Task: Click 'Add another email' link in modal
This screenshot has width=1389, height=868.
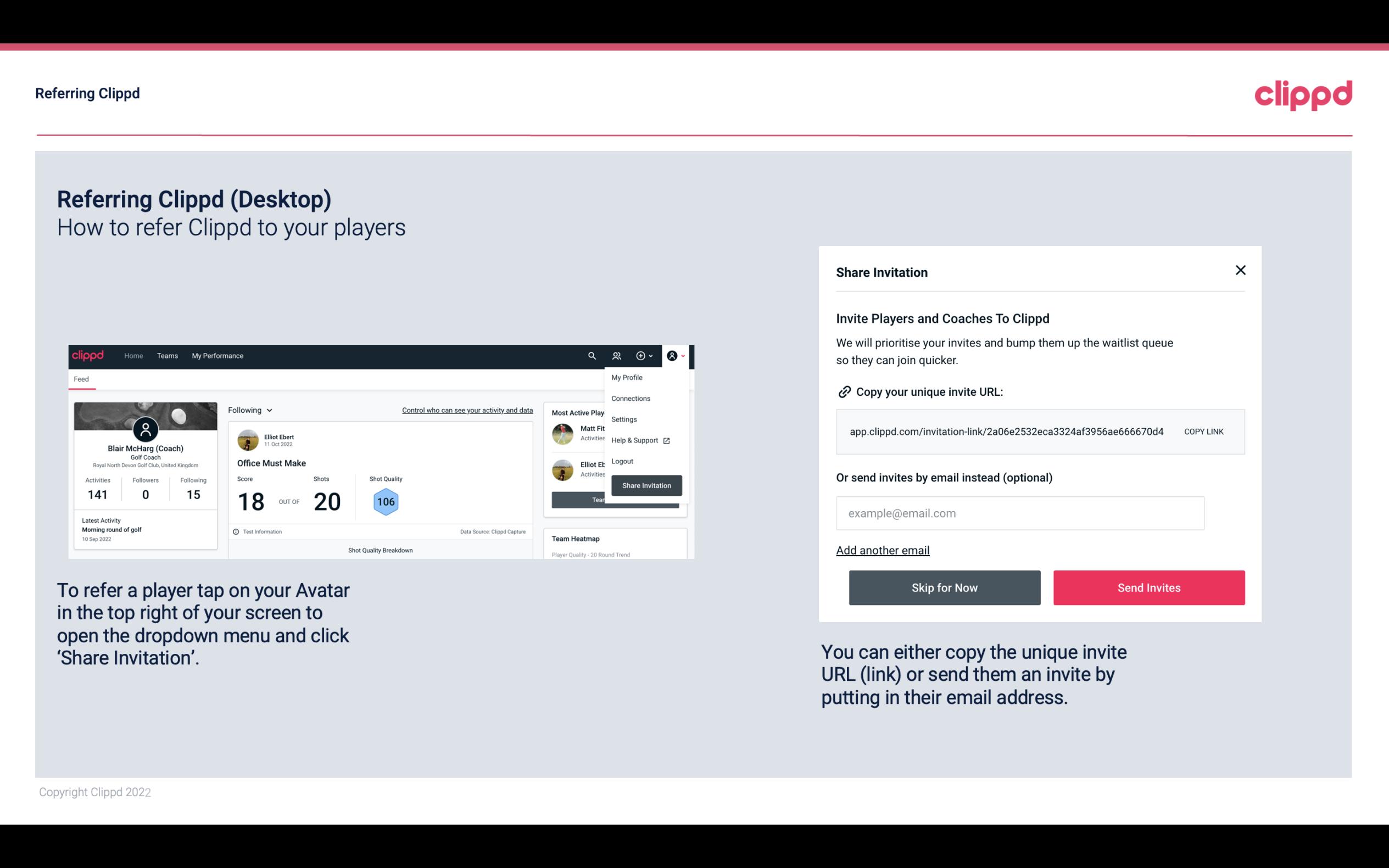Action: coord(883,549)
